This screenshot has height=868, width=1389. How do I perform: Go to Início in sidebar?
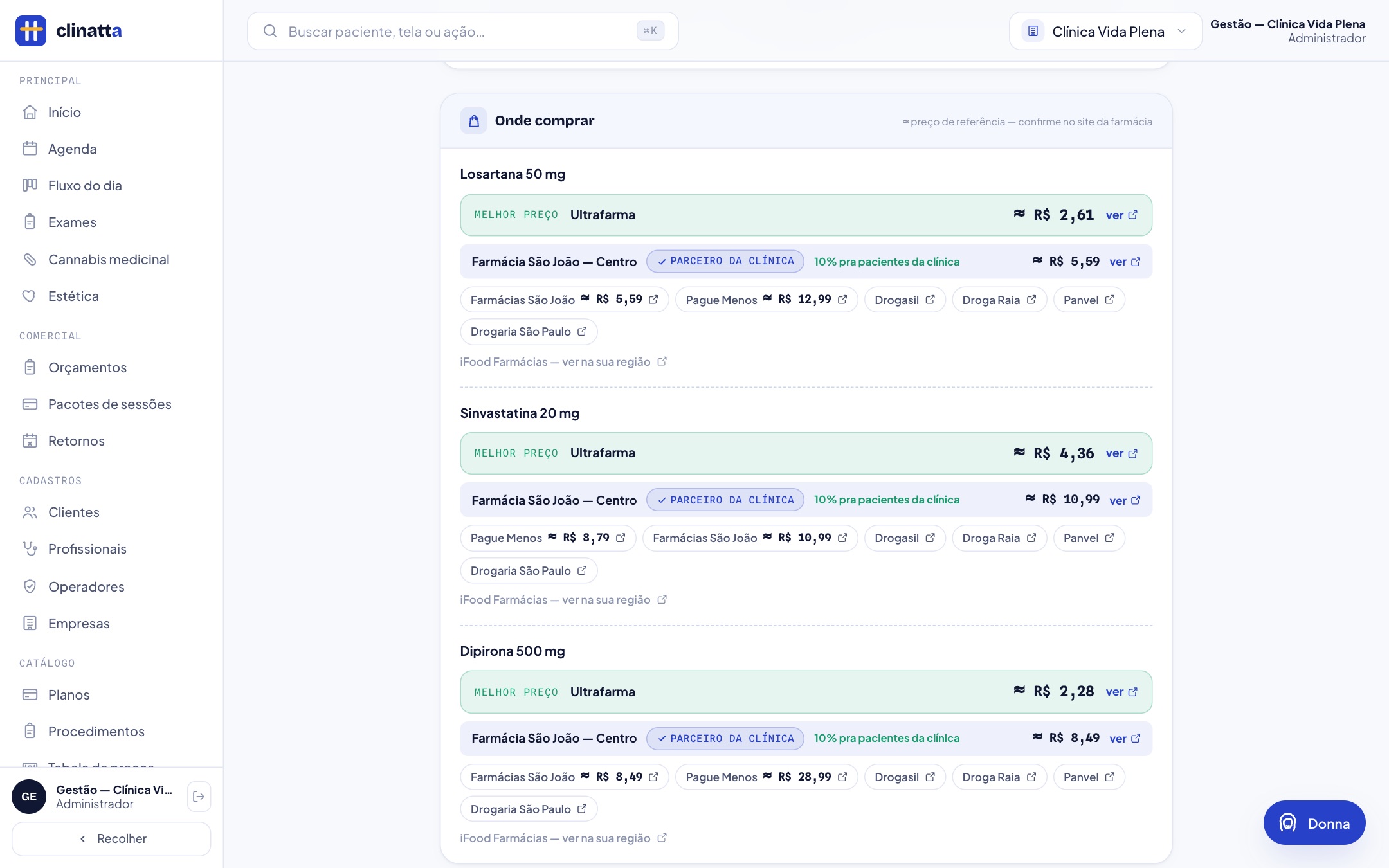pyautogui.click(x=111, y=113)
